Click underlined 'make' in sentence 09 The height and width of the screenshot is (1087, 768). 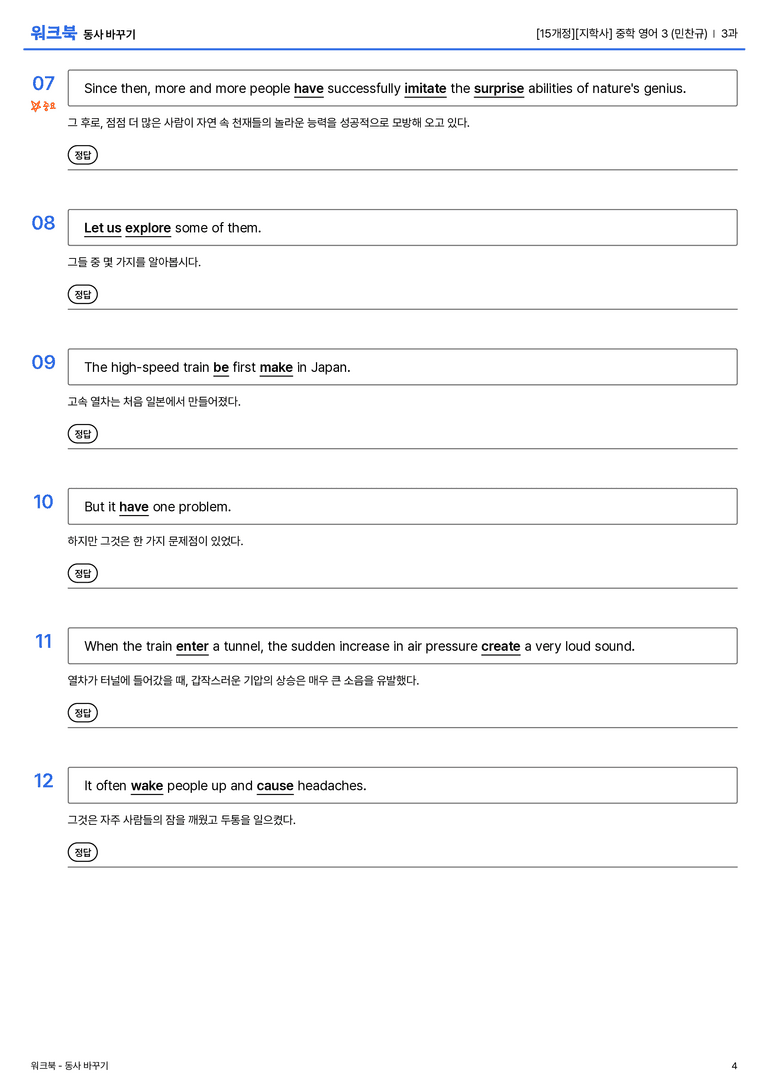pos(276,367)
